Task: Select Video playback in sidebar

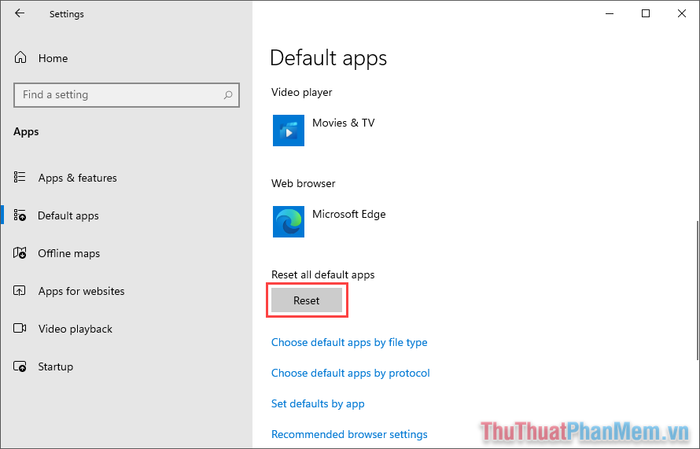Action: click(75, 329)
